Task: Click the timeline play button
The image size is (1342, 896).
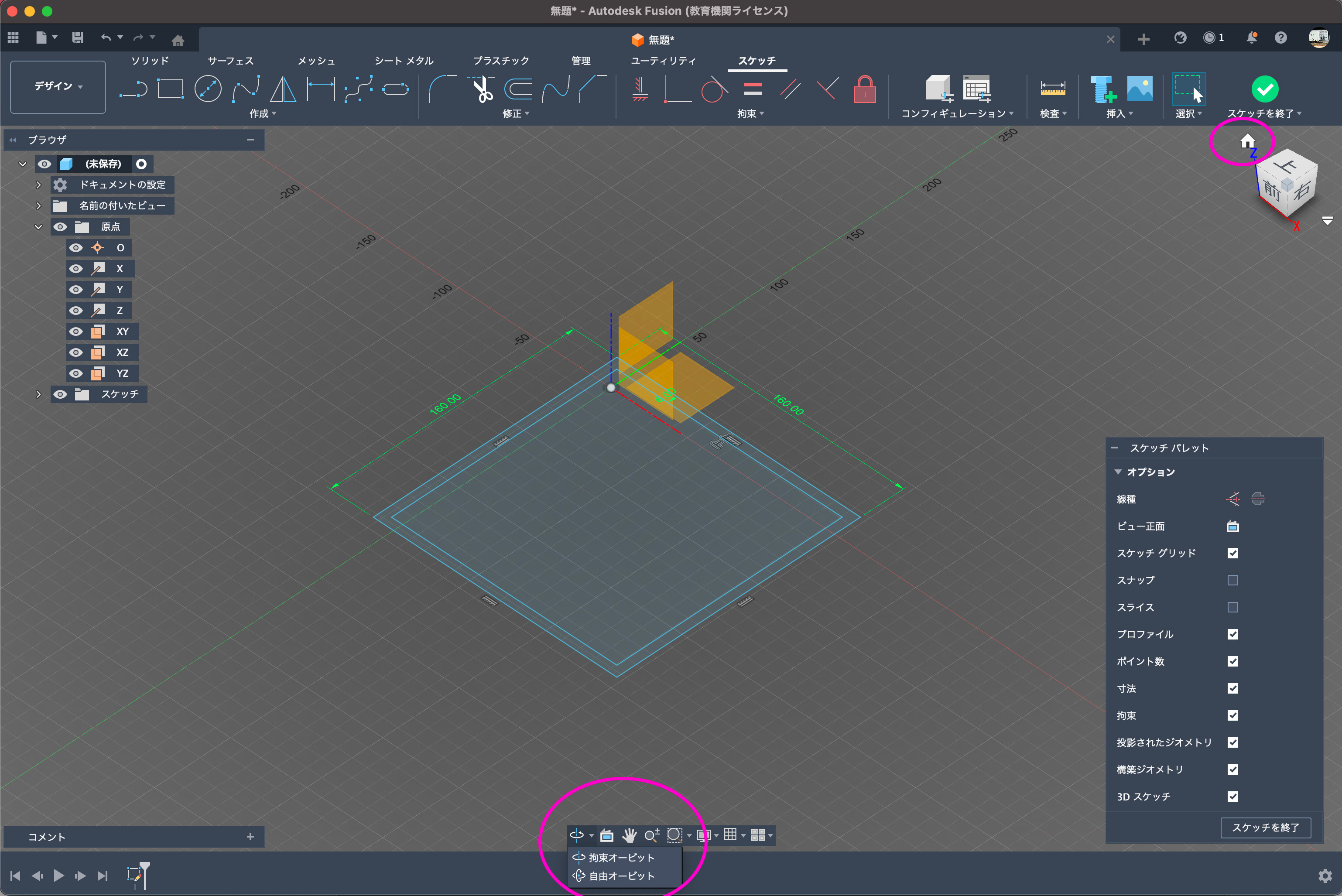Action: click(x=58, y=875)
